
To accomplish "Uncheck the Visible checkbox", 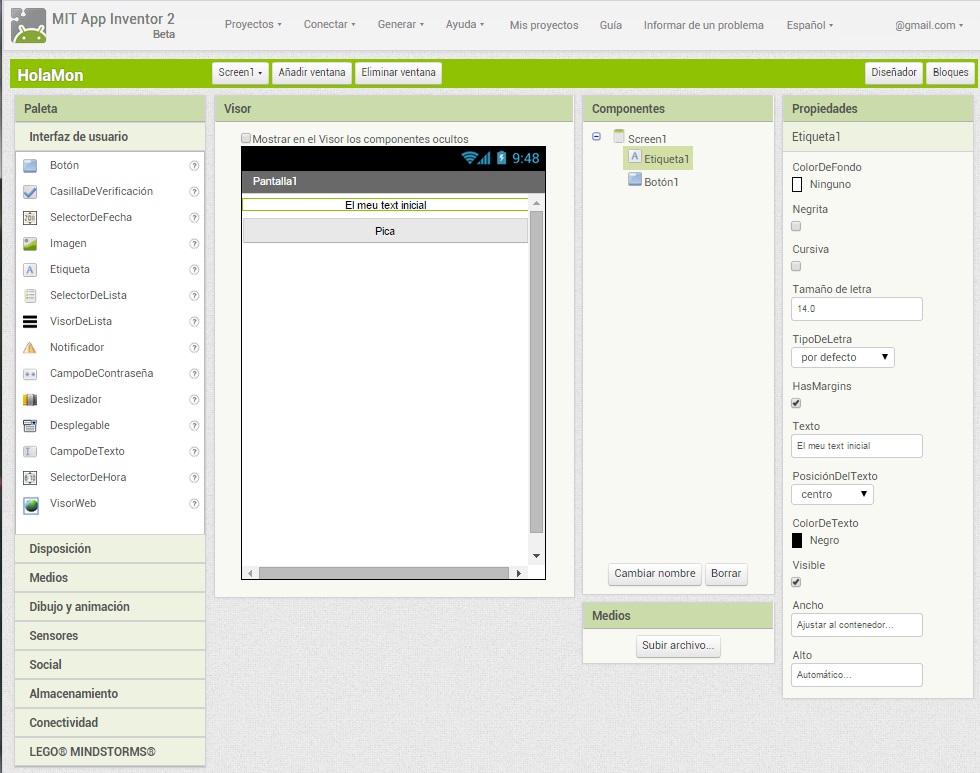I will click(x=796, y=582).
